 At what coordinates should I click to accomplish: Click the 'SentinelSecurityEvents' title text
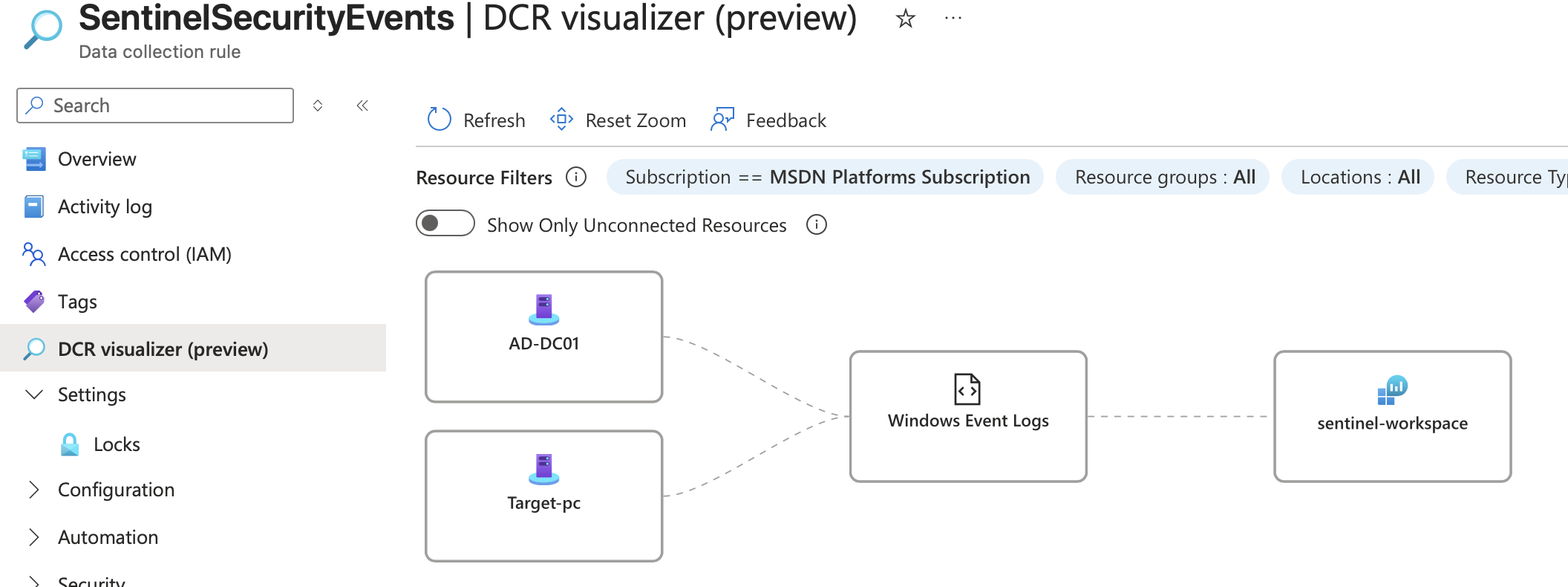click(267, 18)
